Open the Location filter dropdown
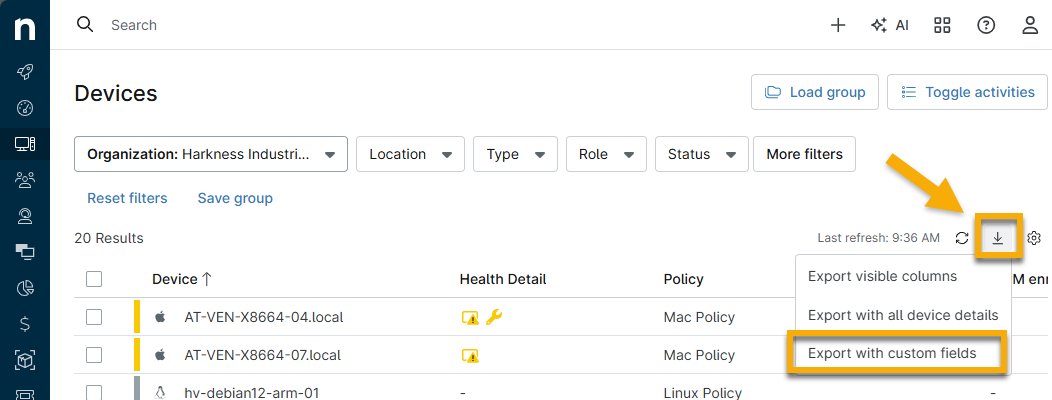This screenshot has height=400, width=1052. 410,154
